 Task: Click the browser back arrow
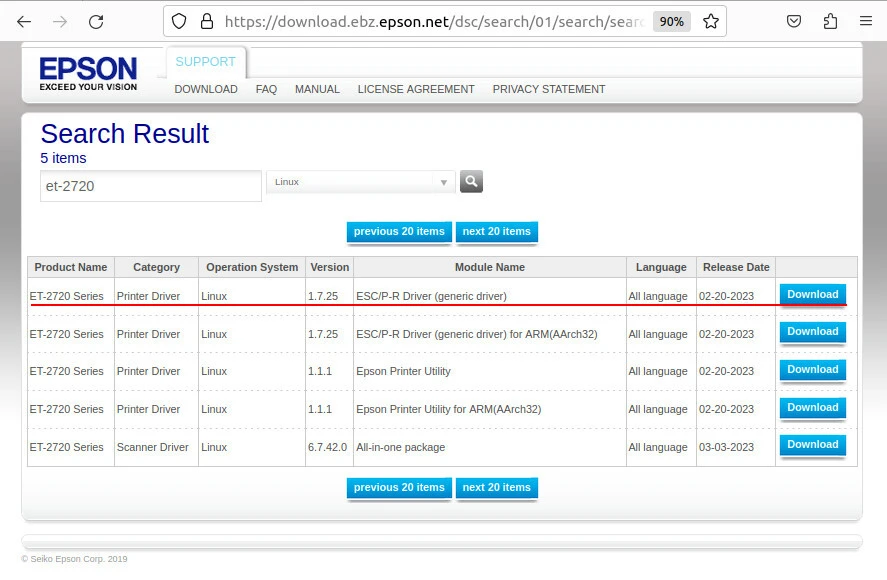(24, 21)
